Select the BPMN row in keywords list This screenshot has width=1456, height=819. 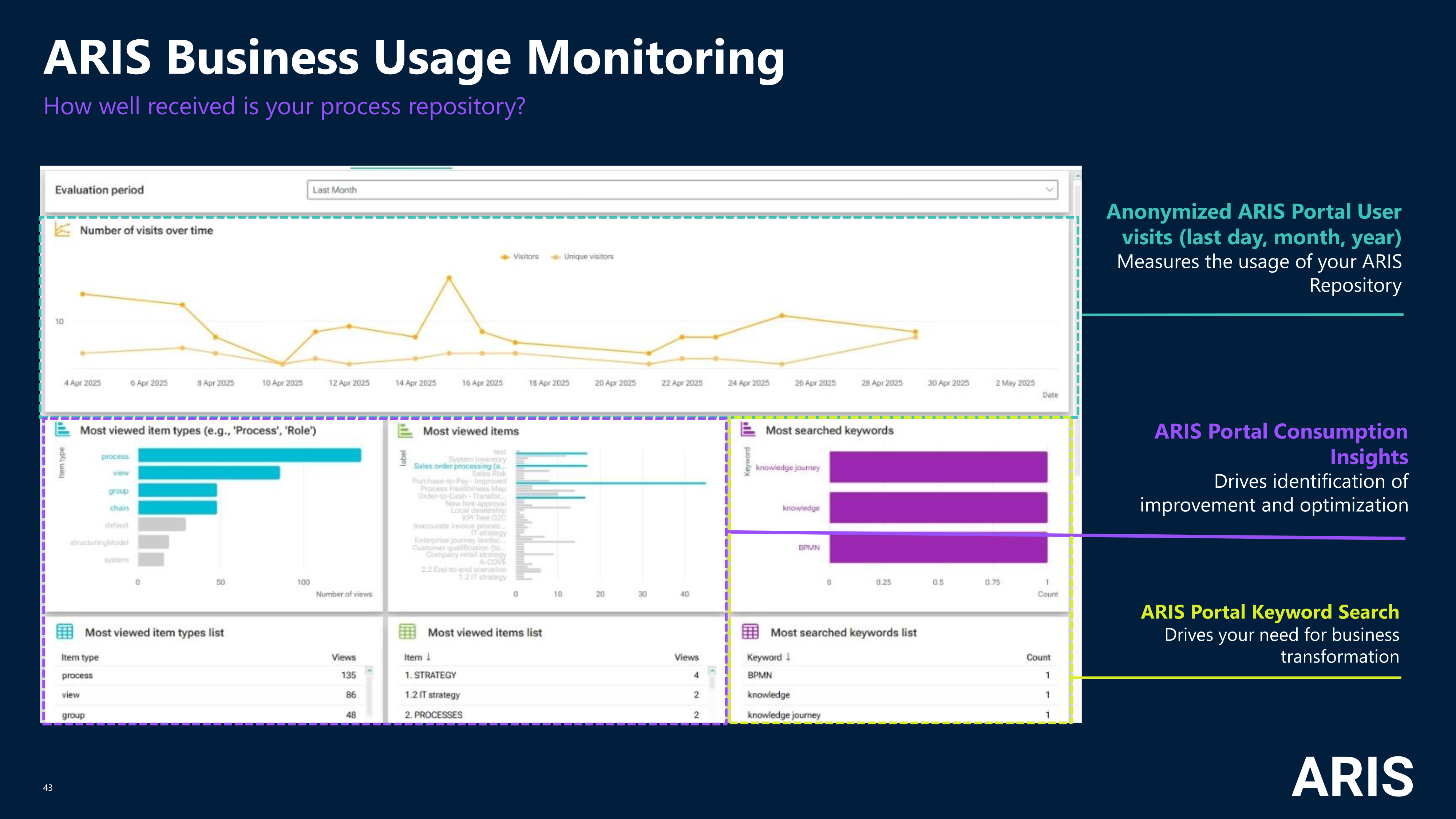coord(899,676)
